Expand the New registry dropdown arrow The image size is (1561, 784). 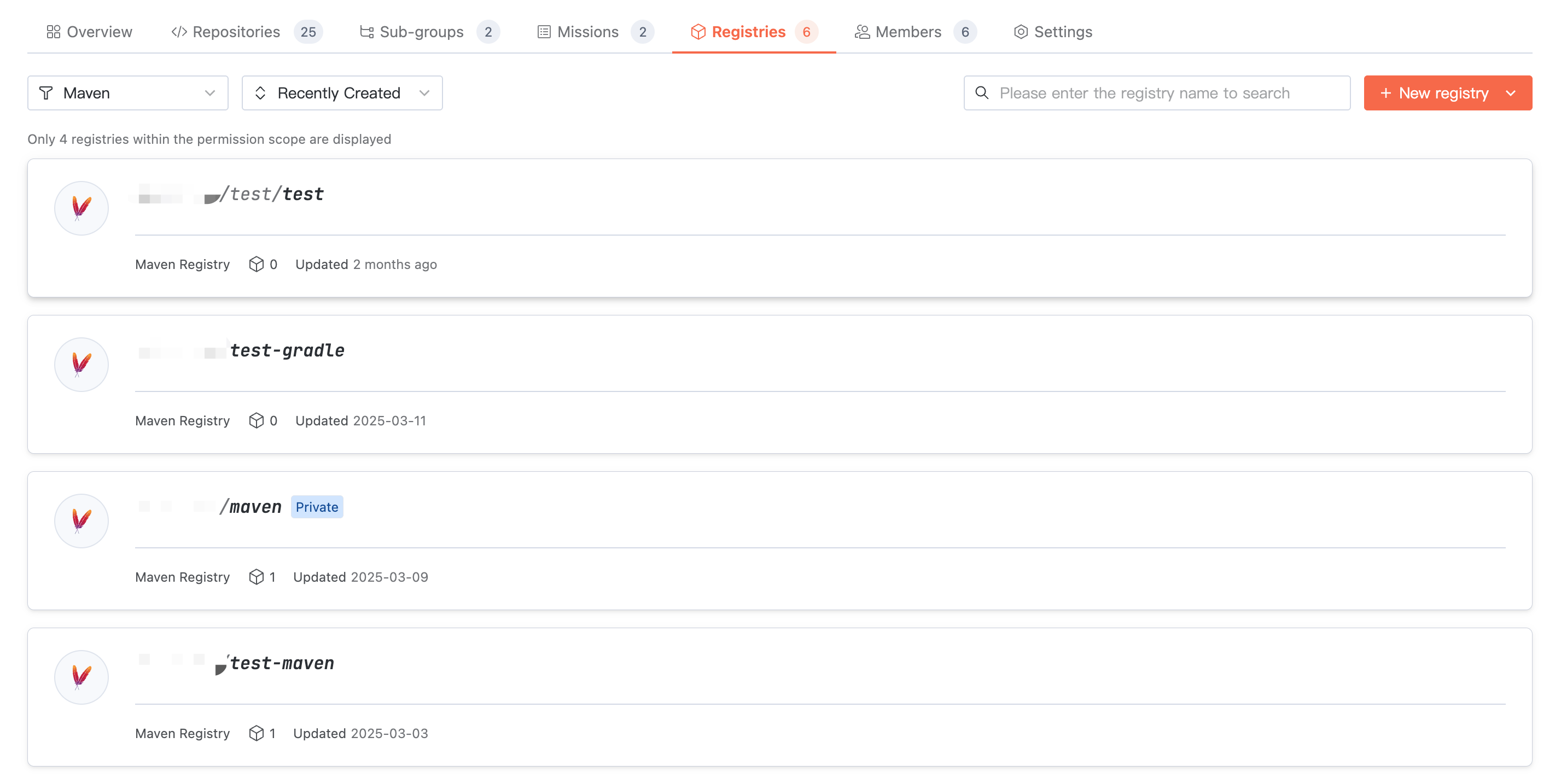pos(1511,93)
